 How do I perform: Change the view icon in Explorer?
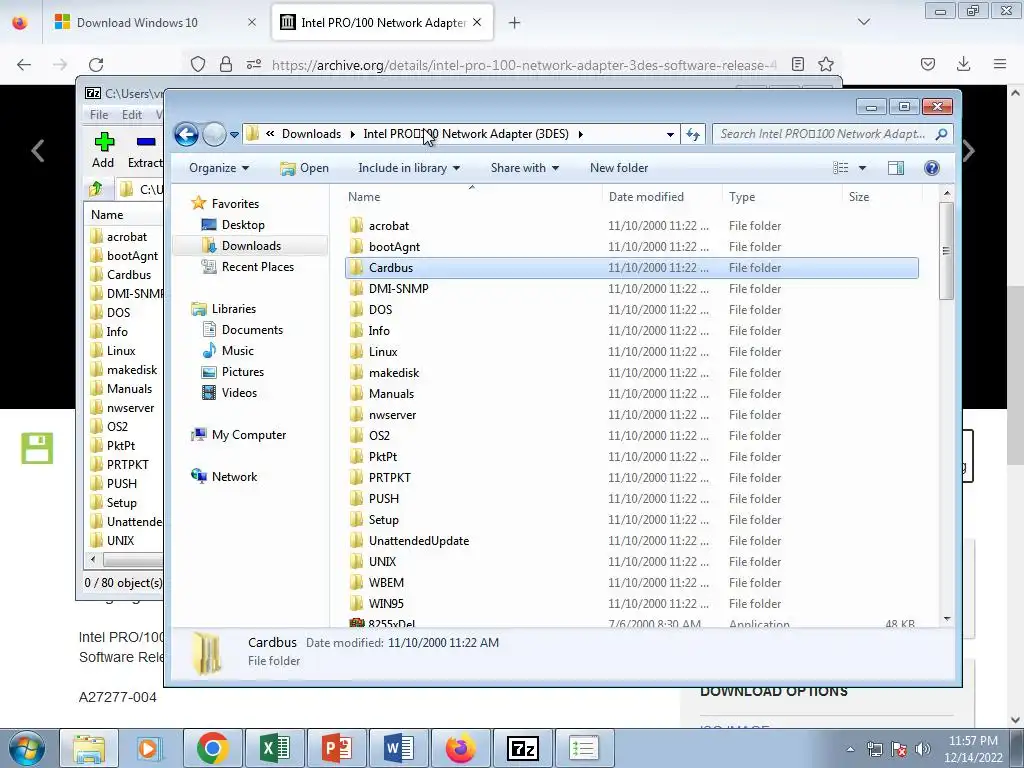pyautogui.click(x=840, y=168)
